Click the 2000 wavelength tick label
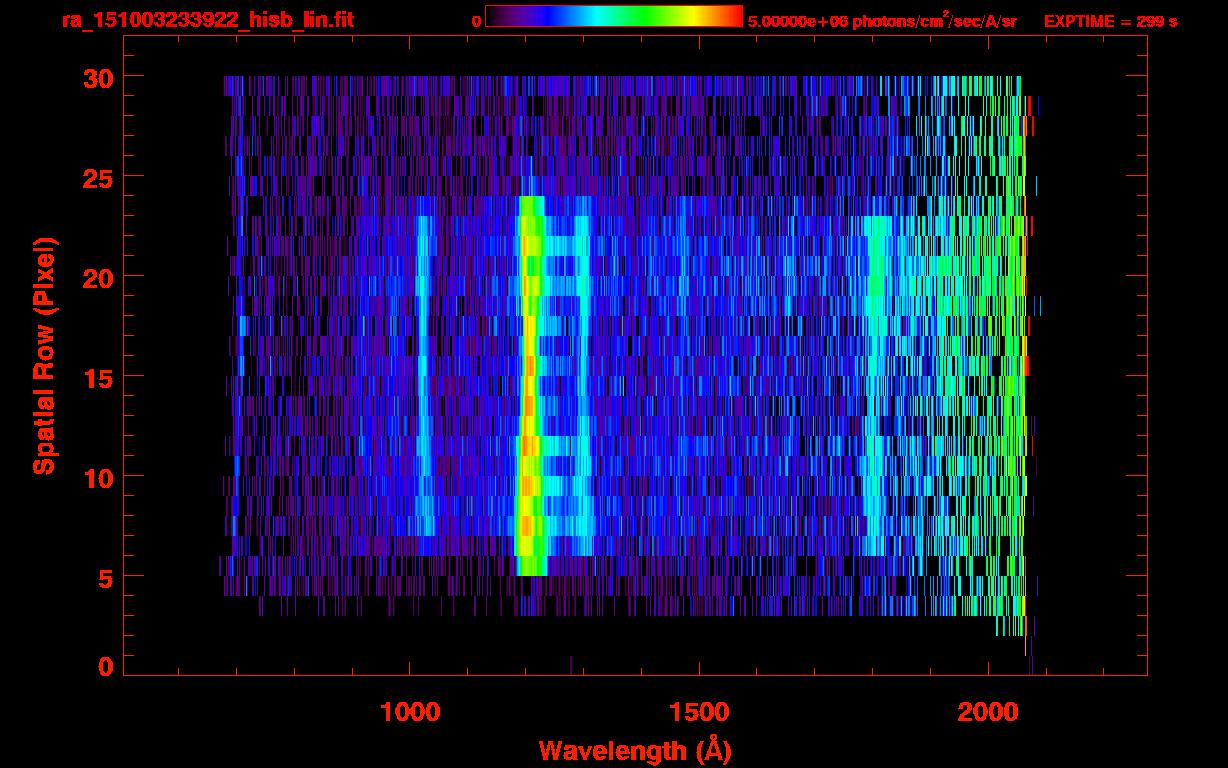Viewport: 1228px width, 768px height. 989,712
